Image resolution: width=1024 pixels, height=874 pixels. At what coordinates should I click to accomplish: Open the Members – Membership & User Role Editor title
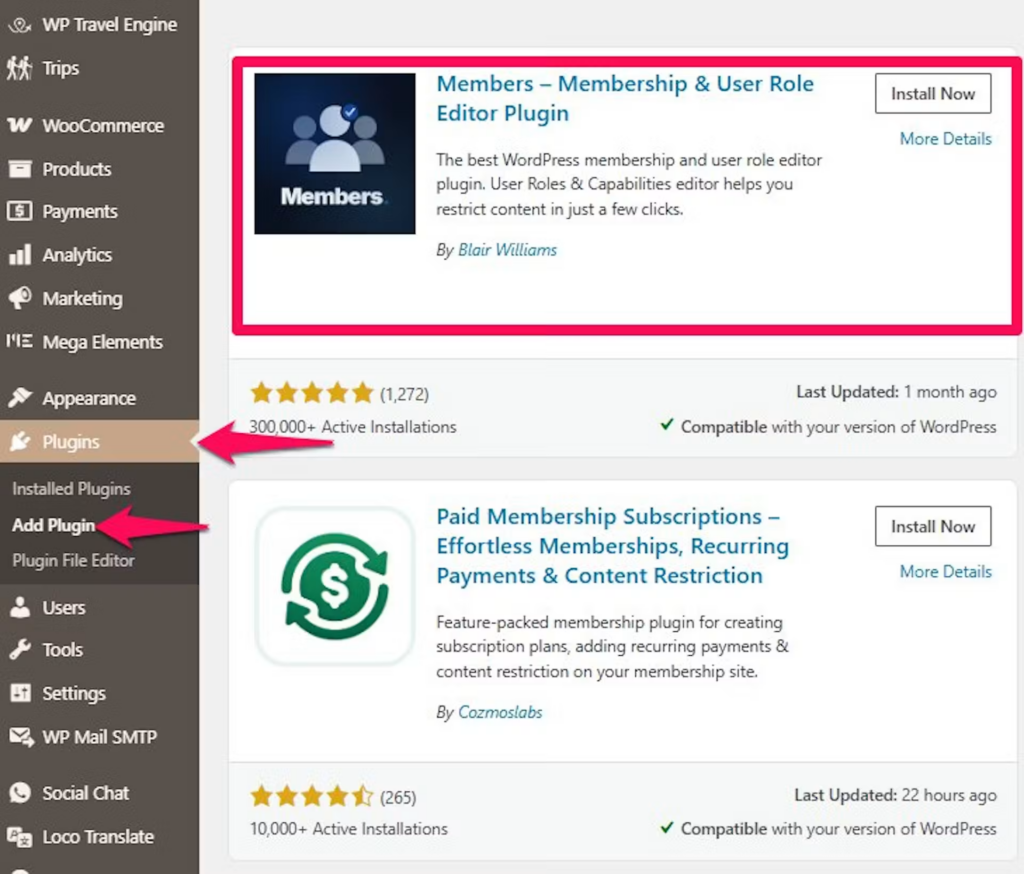pos(625,99)
